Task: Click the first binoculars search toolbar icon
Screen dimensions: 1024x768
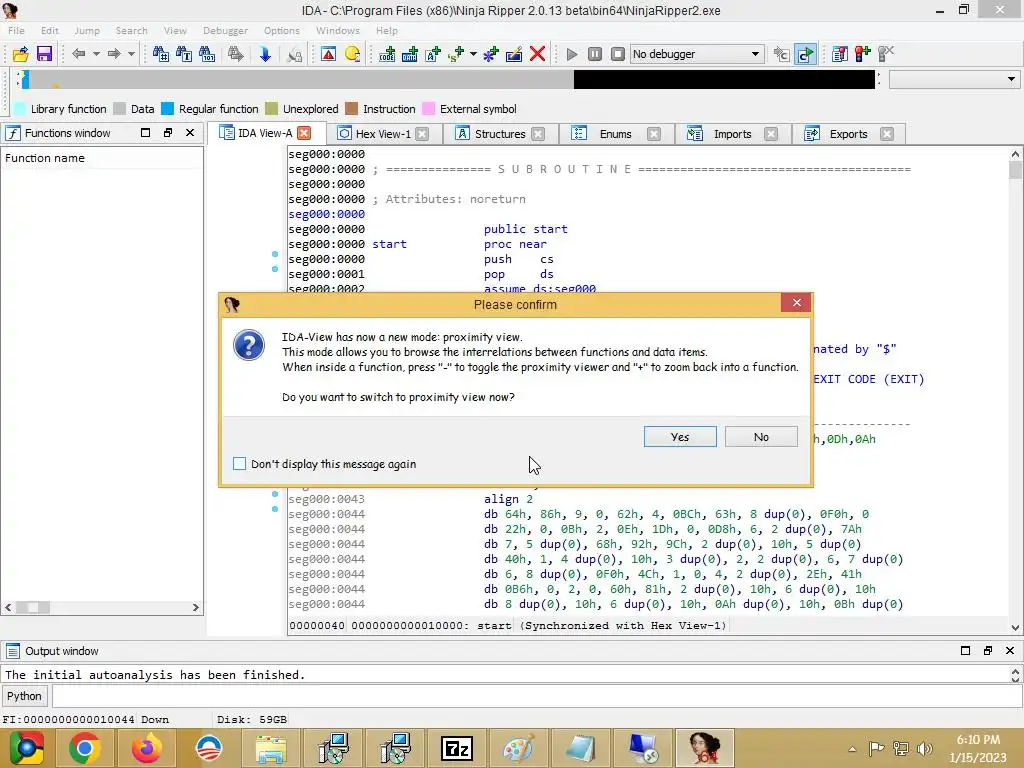Action: (x=160, y=54)
